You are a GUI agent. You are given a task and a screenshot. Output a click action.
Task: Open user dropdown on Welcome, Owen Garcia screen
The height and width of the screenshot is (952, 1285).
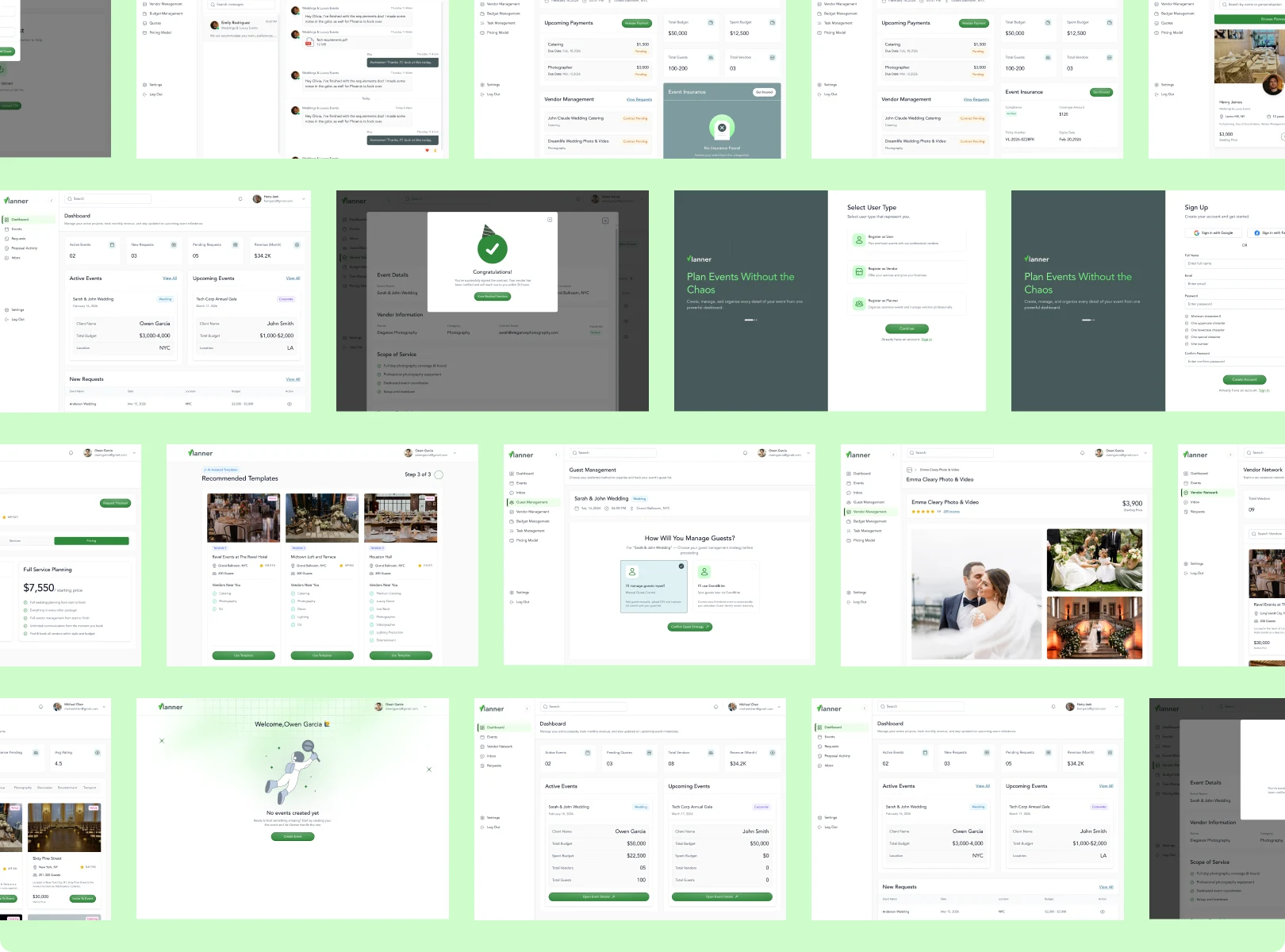(x=425, y=707)
